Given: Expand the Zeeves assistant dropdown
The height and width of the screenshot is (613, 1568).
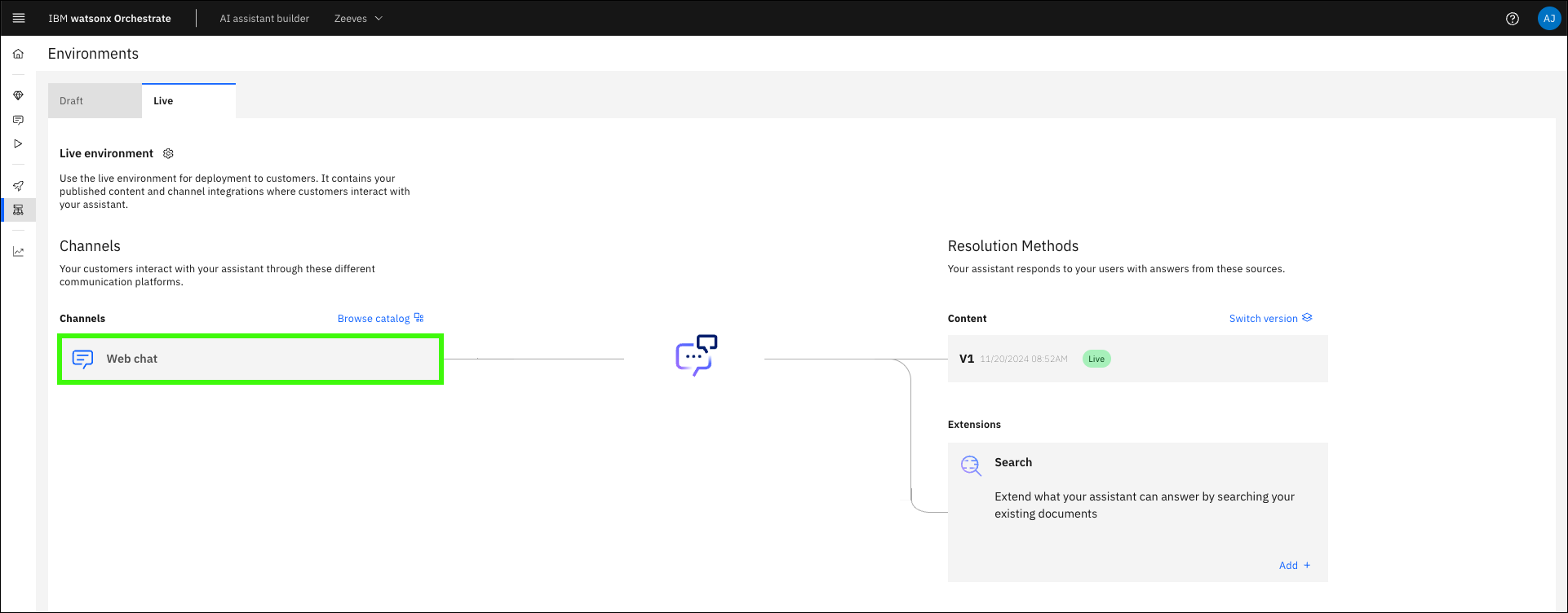Looking at the screenshot, I should tap(358, 19).
